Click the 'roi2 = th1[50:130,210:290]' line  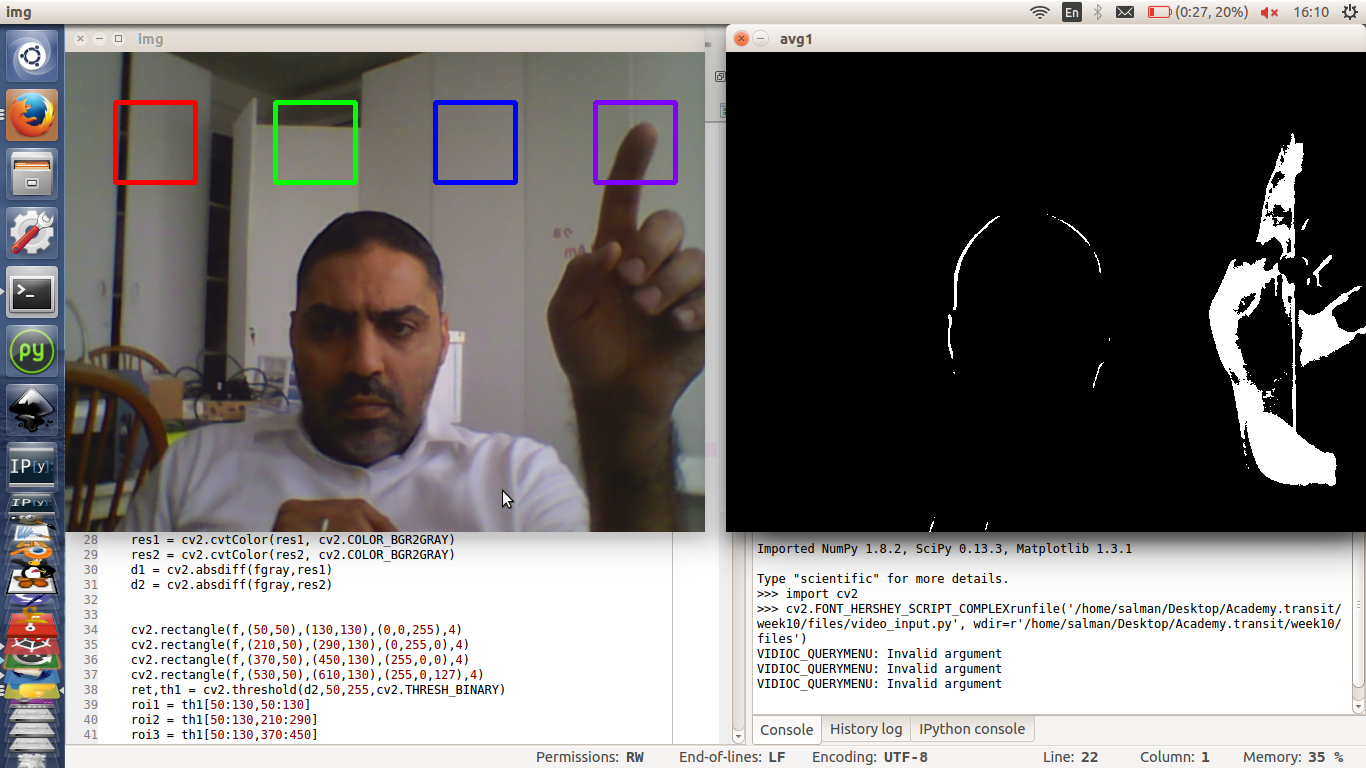point(224,720)
